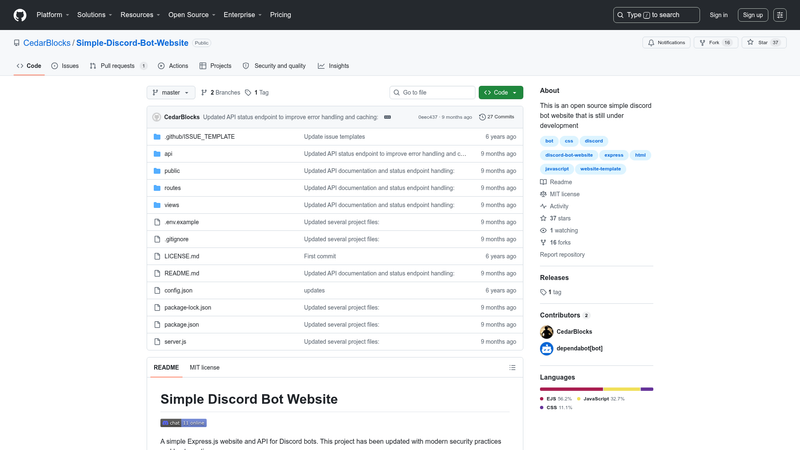Open the Readme link in About
The height and width of the screenshot is (450, 800).
[x=556, y=182]
